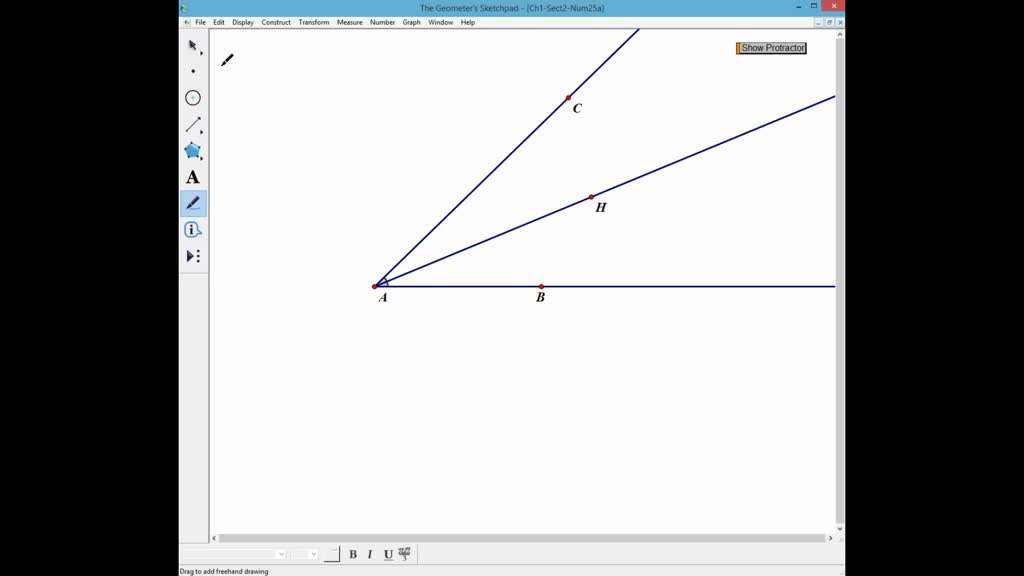Click the math symbol formatting control

point(403,553)
